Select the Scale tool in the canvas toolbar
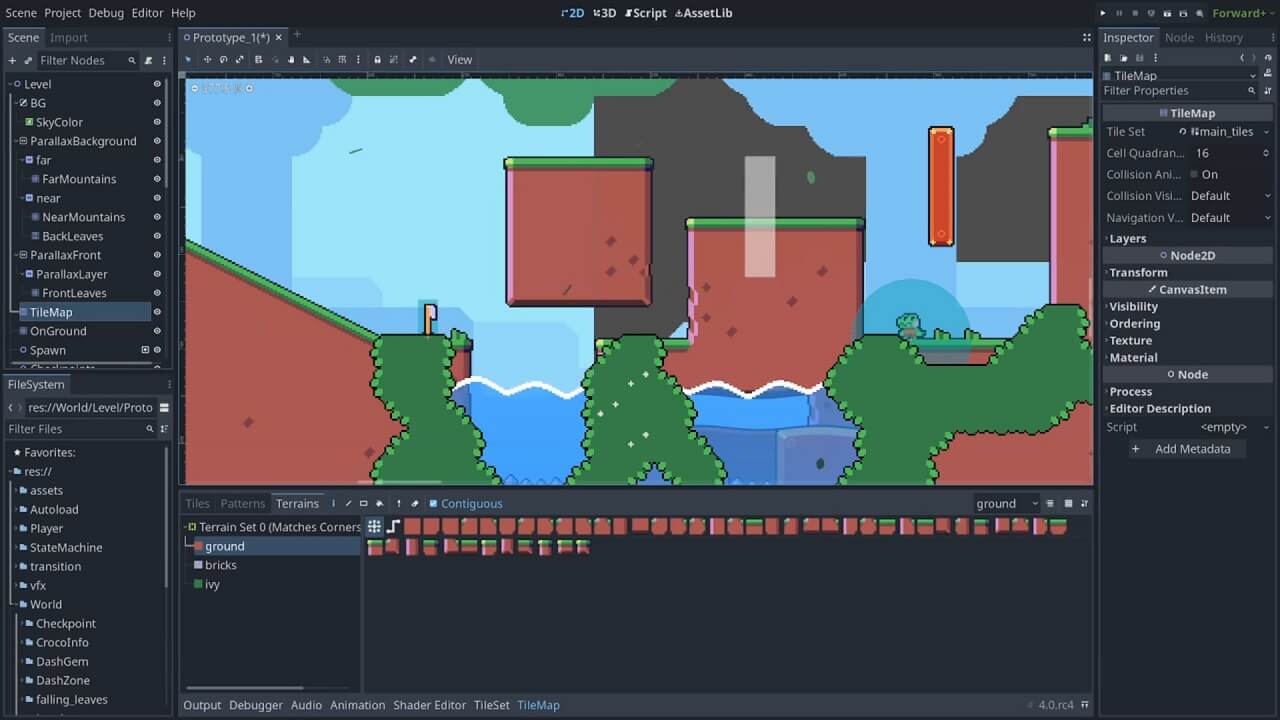 coord(240,60)
